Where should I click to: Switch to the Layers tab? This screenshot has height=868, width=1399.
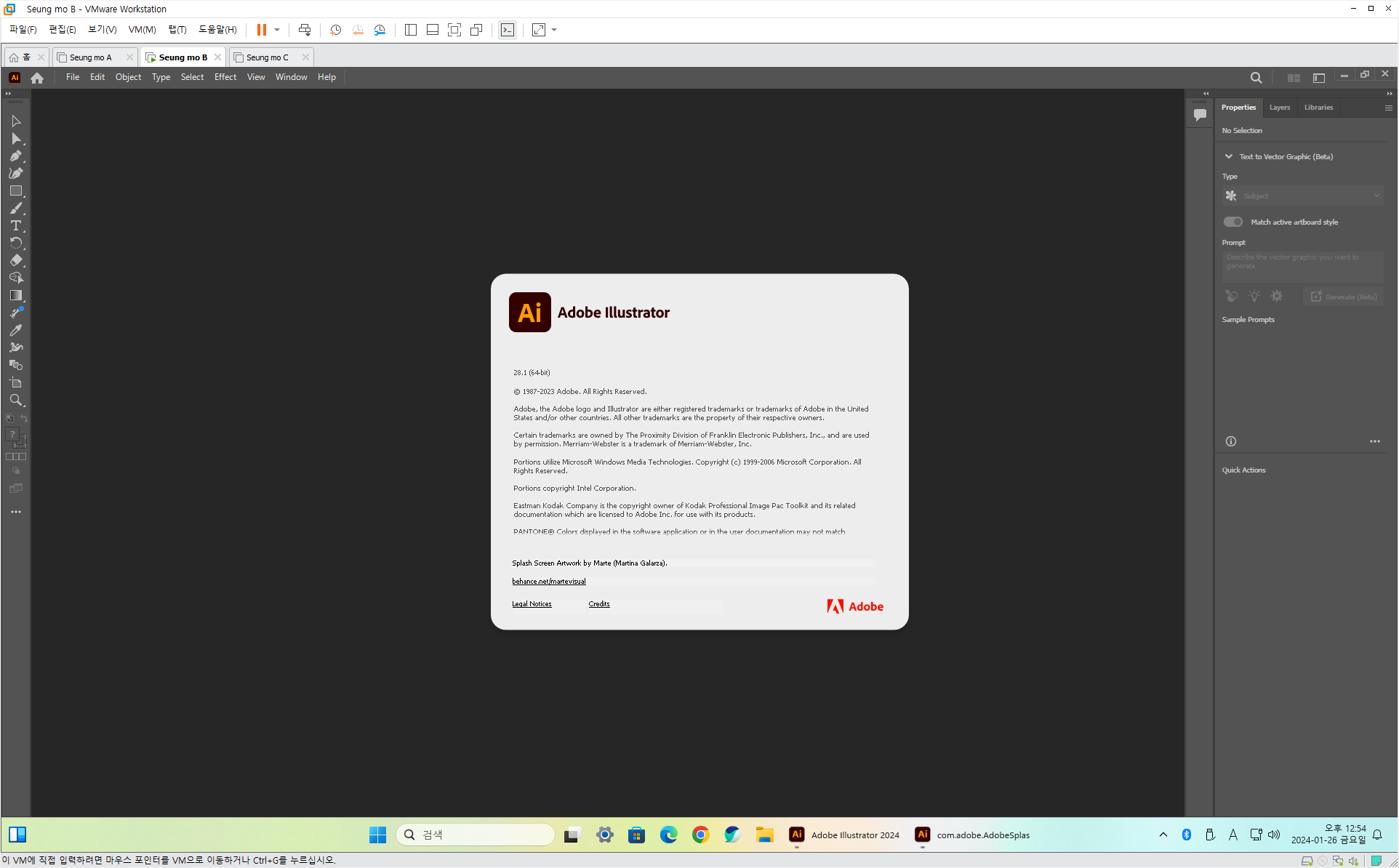point(1279,108)
